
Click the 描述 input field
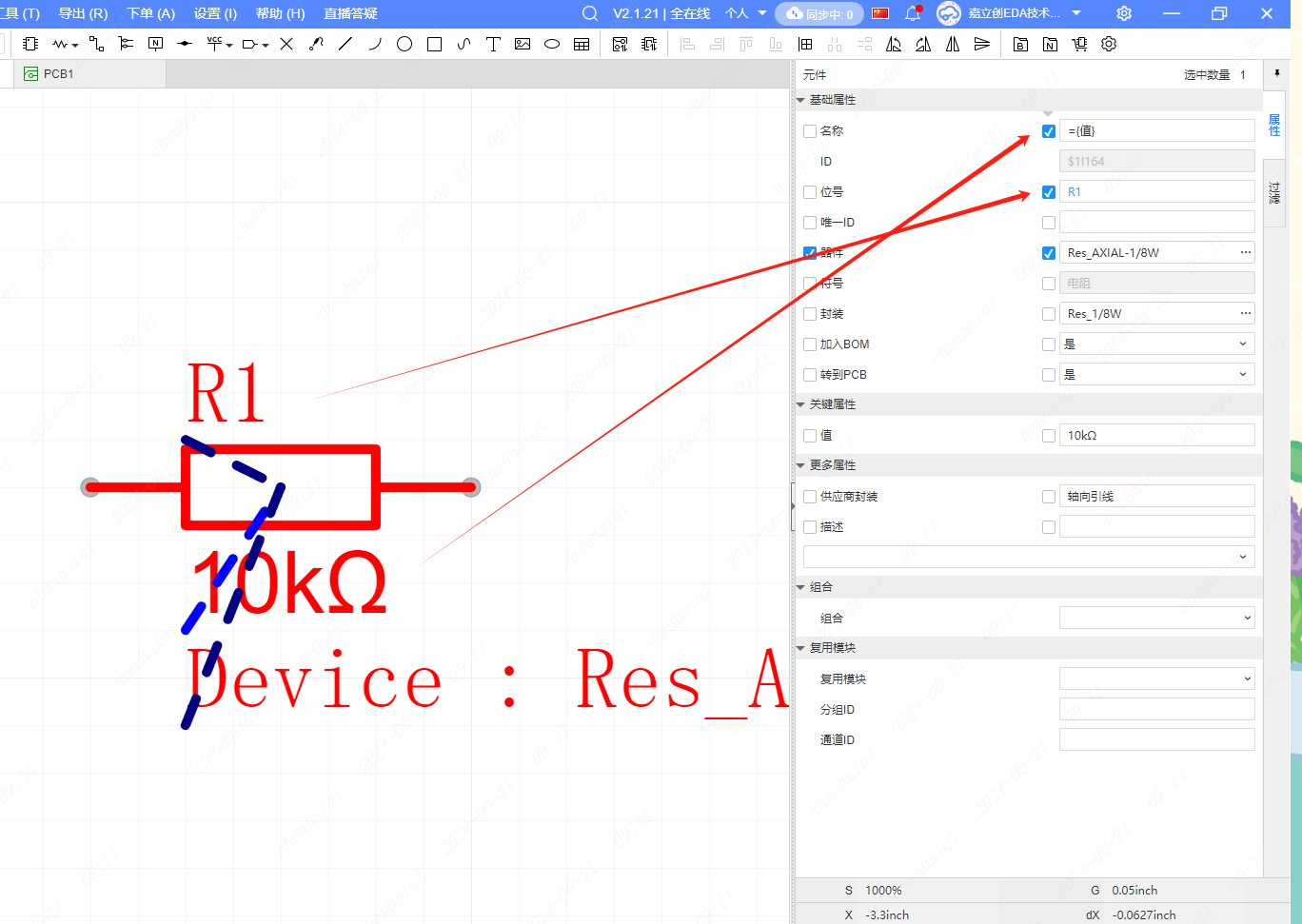point(1156,527)
